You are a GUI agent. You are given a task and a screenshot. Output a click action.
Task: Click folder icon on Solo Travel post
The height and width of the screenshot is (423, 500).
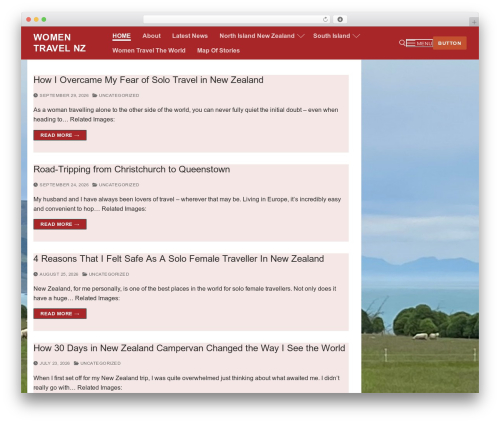[95, 95]
